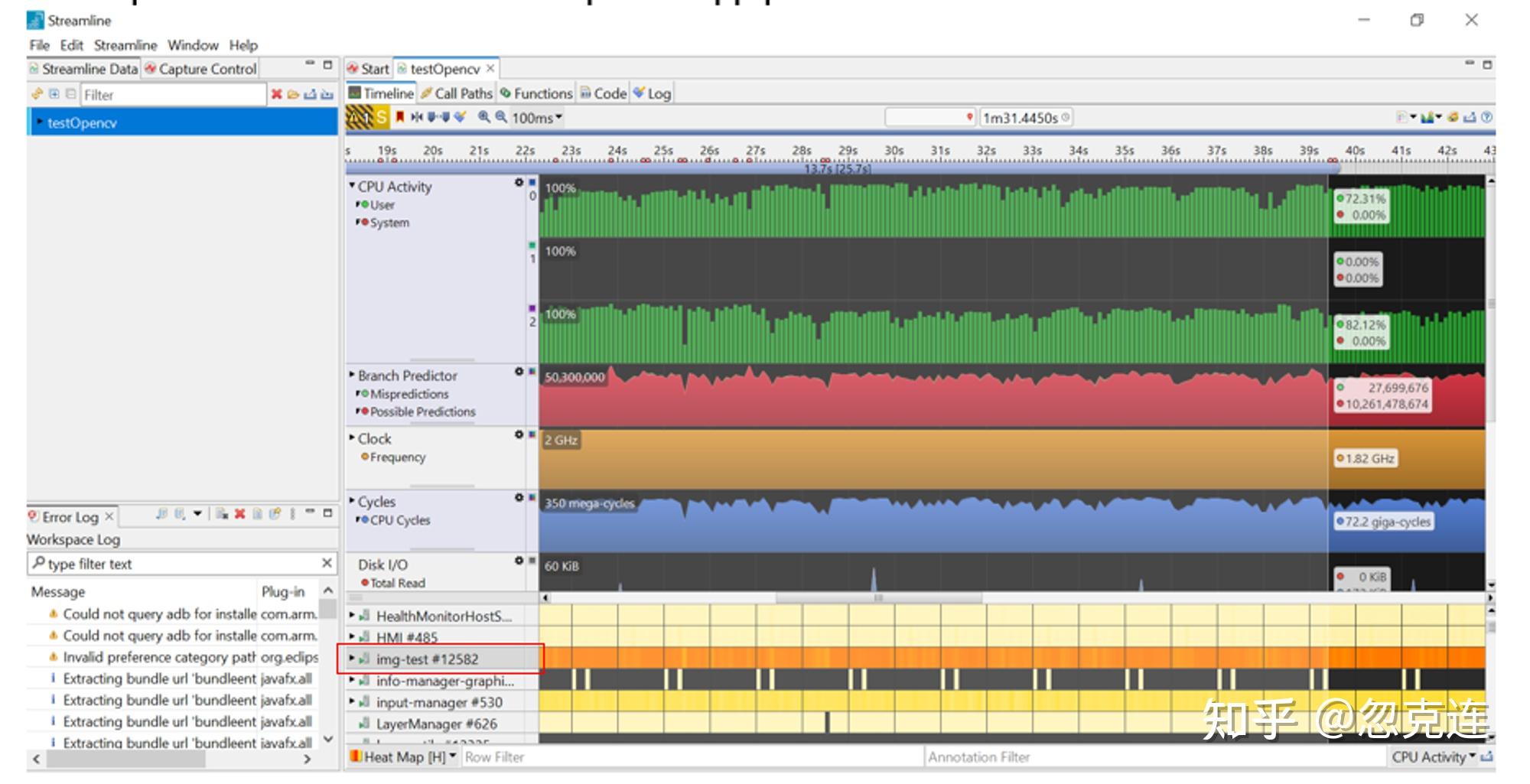
Task: Click the yellow S samples button
Action: [x=381, y=117]
